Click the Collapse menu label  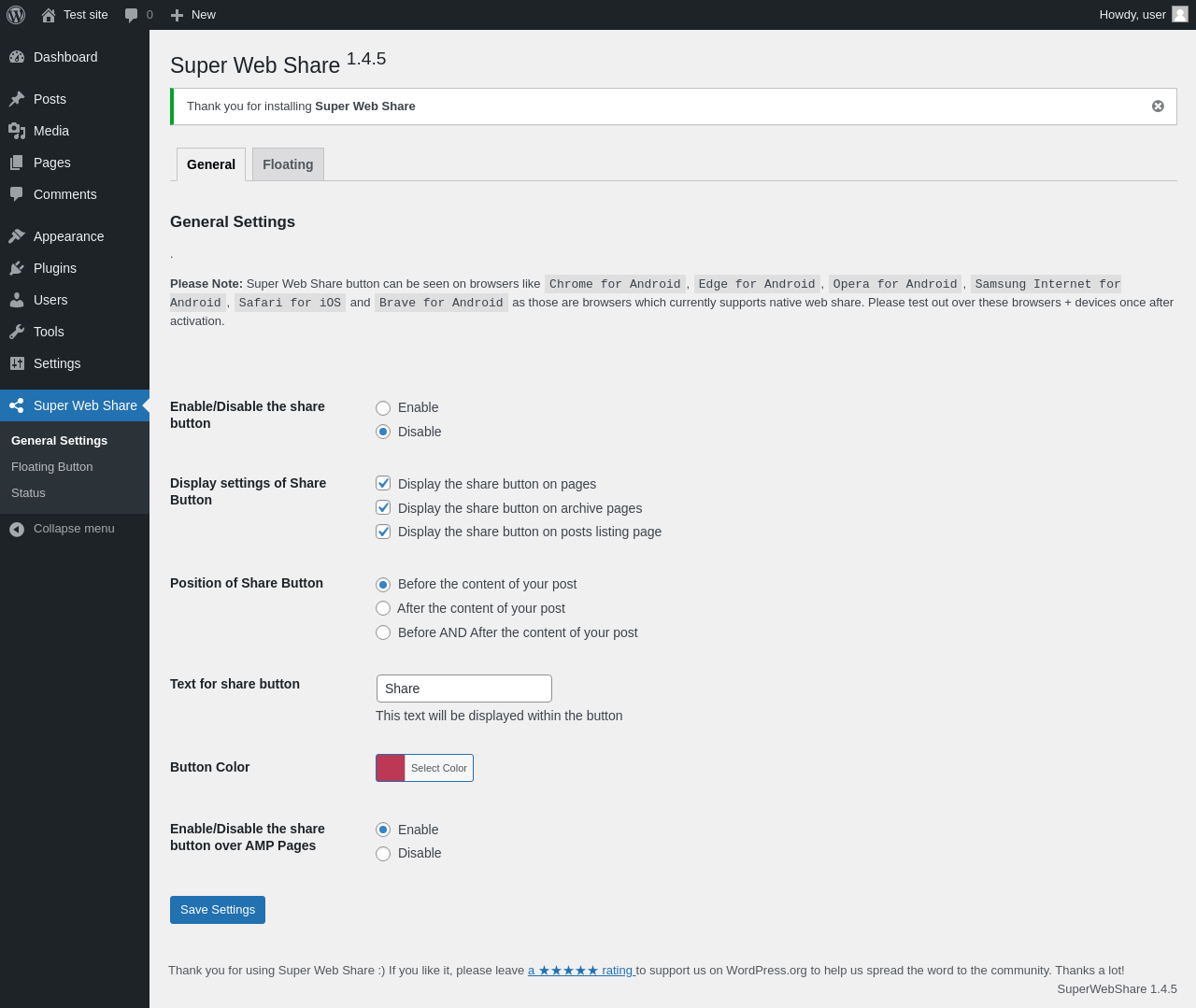[x=74, y=529]
